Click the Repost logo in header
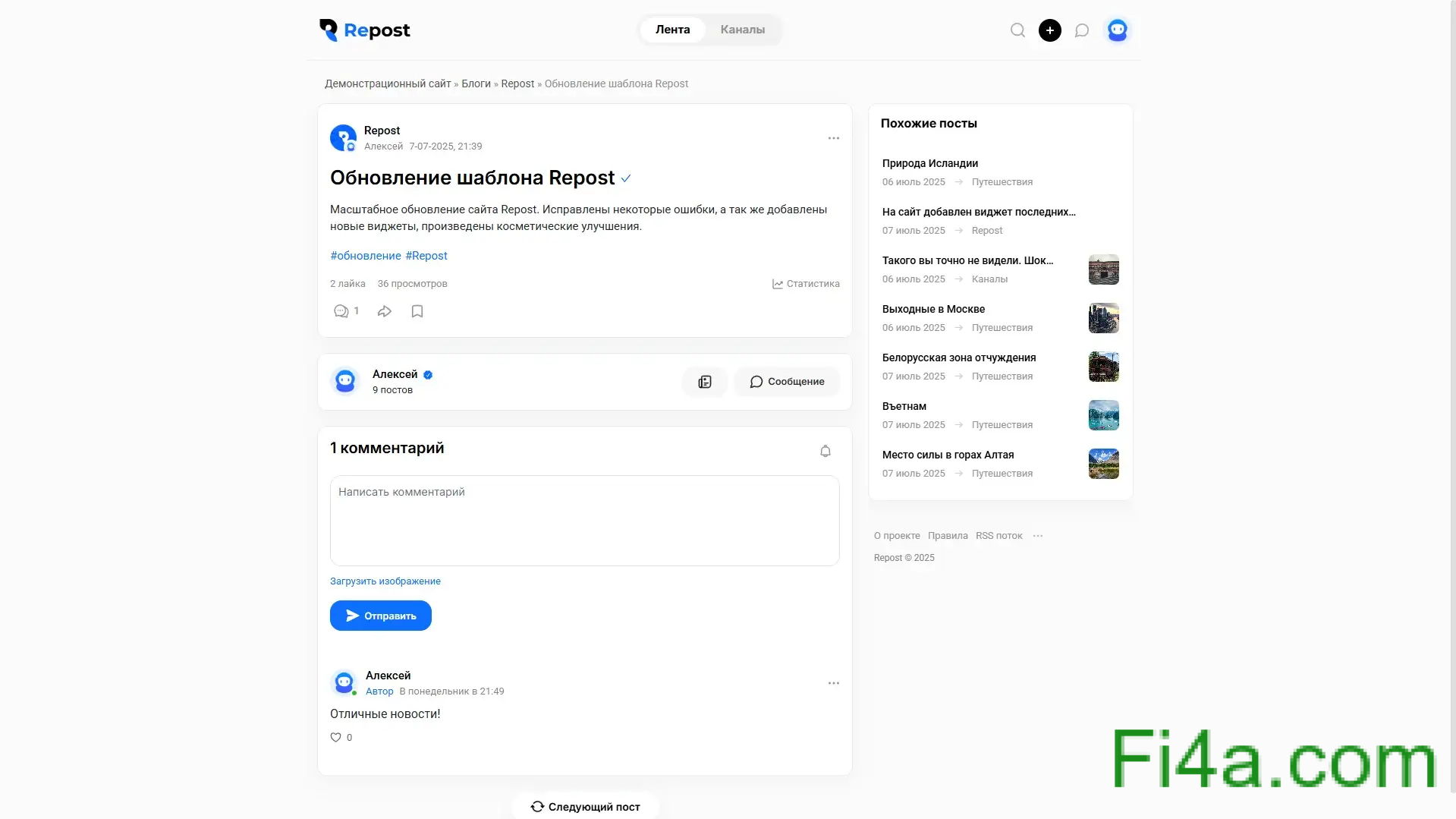 click(365, 30)
